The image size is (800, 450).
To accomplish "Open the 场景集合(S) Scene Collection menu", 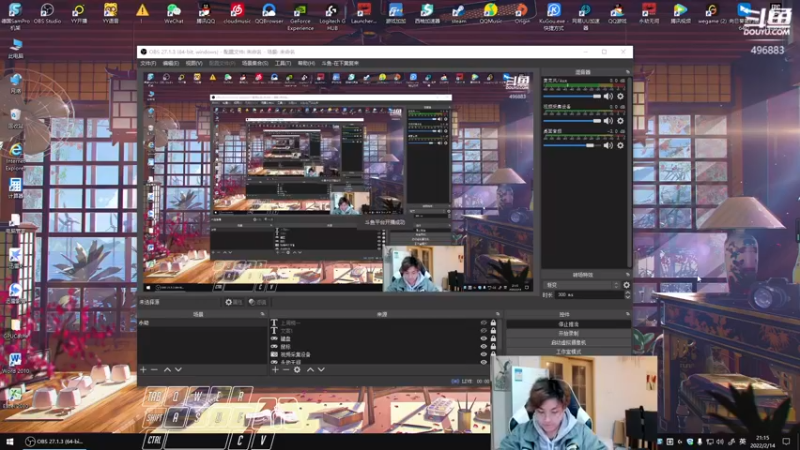I will click(255, 63).
